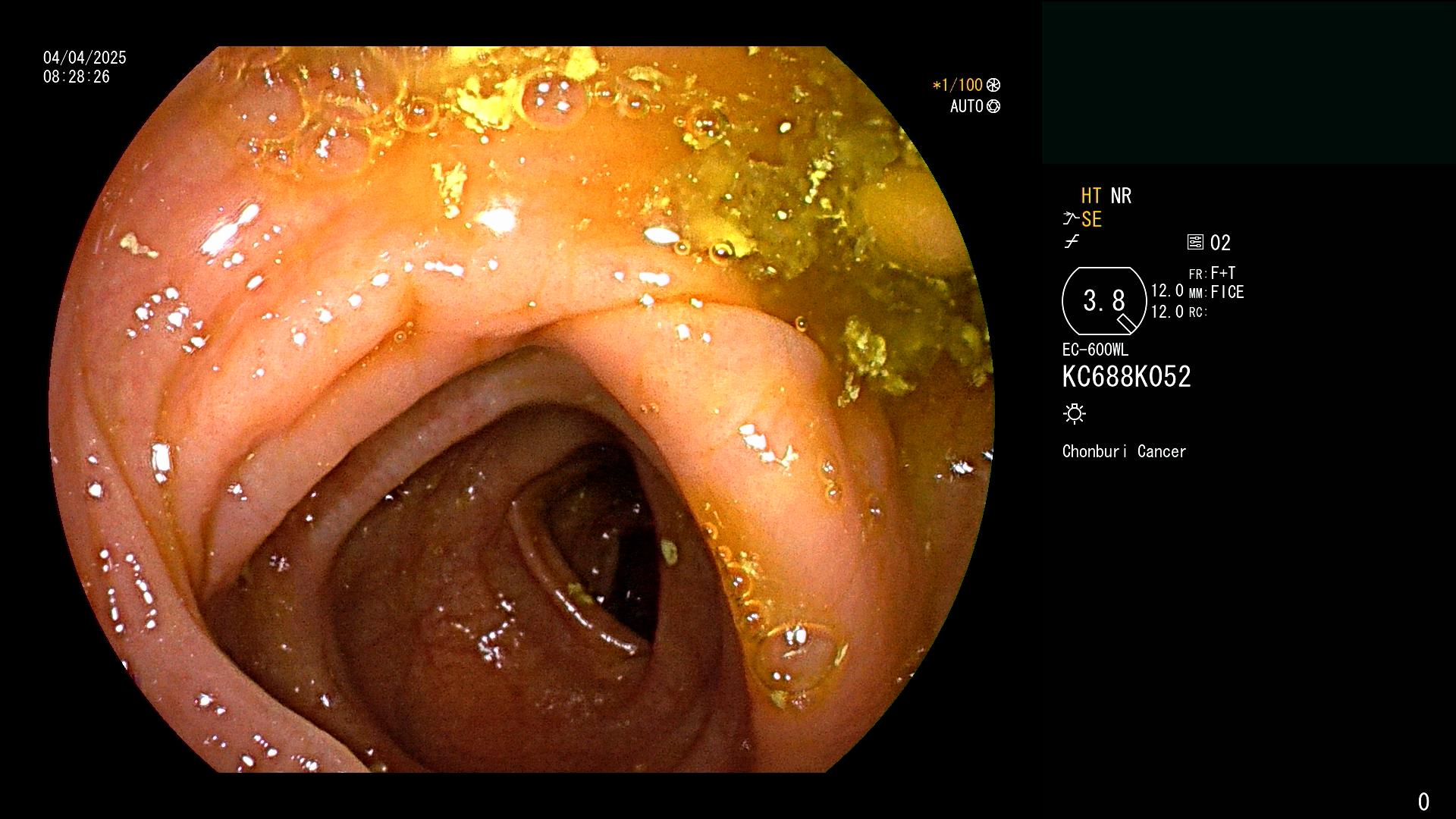Click the scope model EC-600WL
Screen dimensions: 1456x819
1095,350
